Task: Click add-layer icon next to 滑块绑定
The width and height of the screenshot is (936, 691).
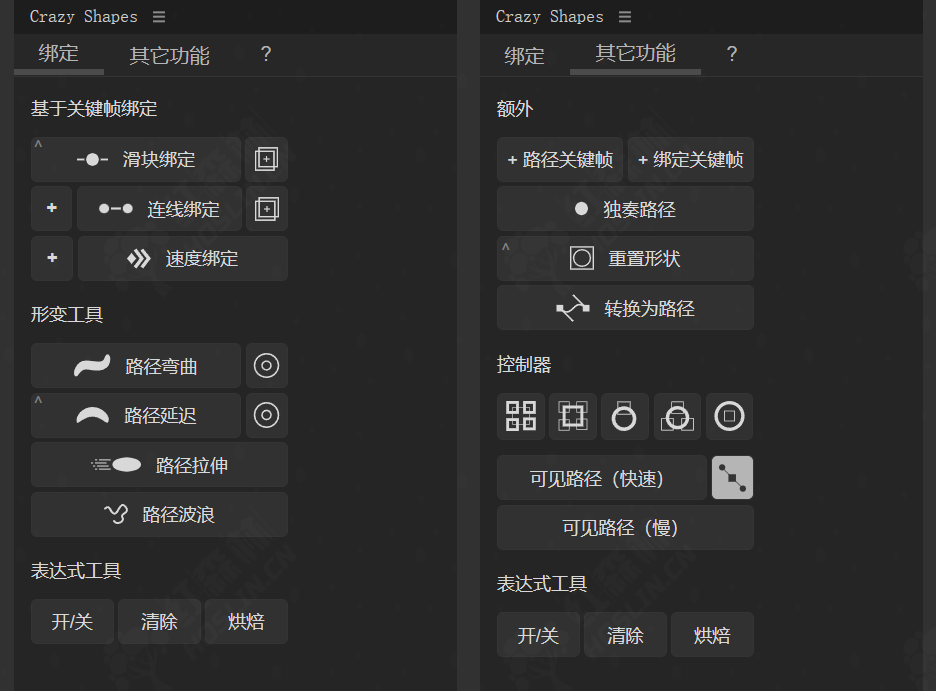Action: click(266, 159)
